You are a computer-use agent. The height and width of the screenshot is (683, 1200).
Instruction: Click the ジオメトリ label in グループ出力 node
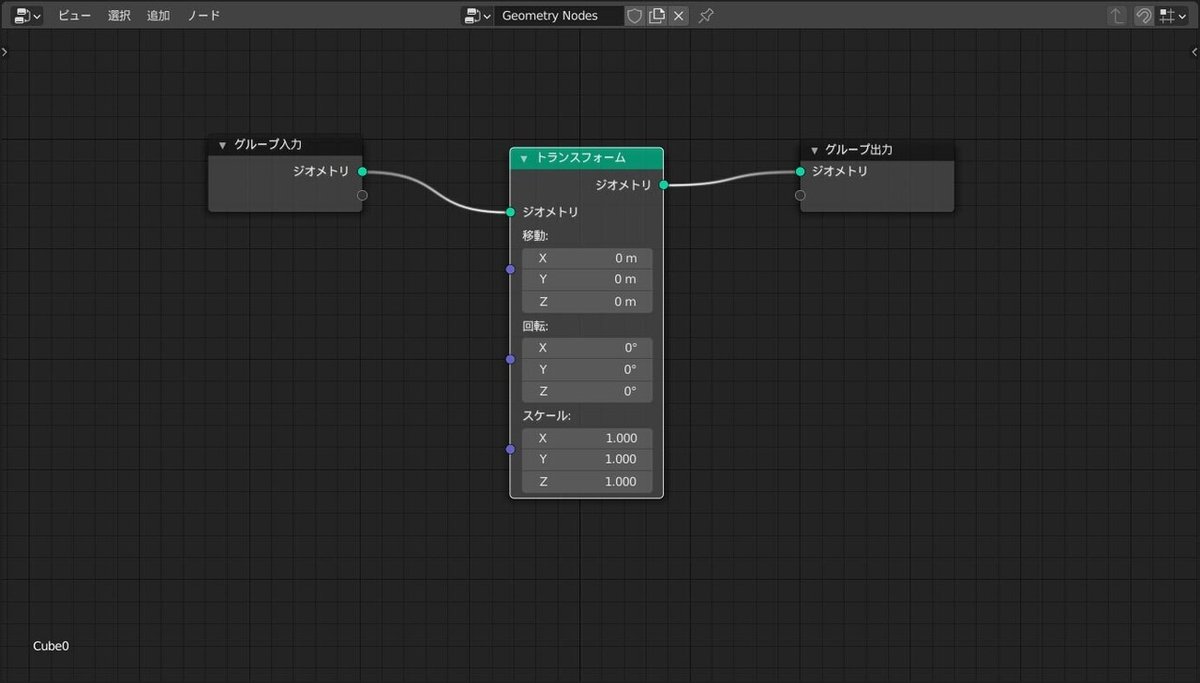click(x=840, y=171)
